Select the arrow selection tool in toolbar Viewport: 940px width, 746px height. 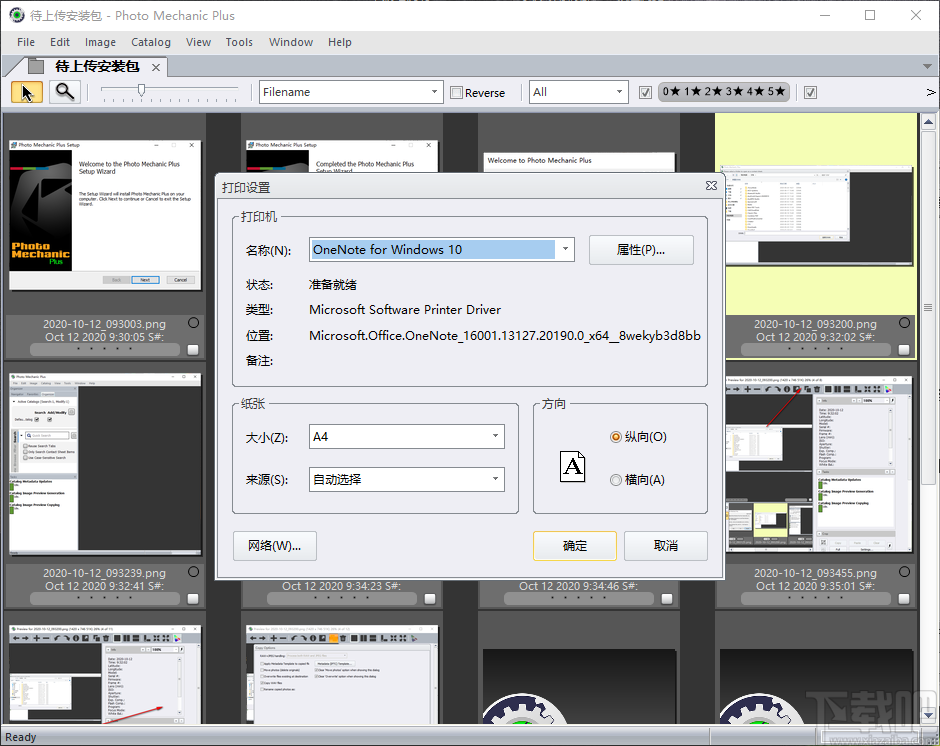[x=26, y=91]
